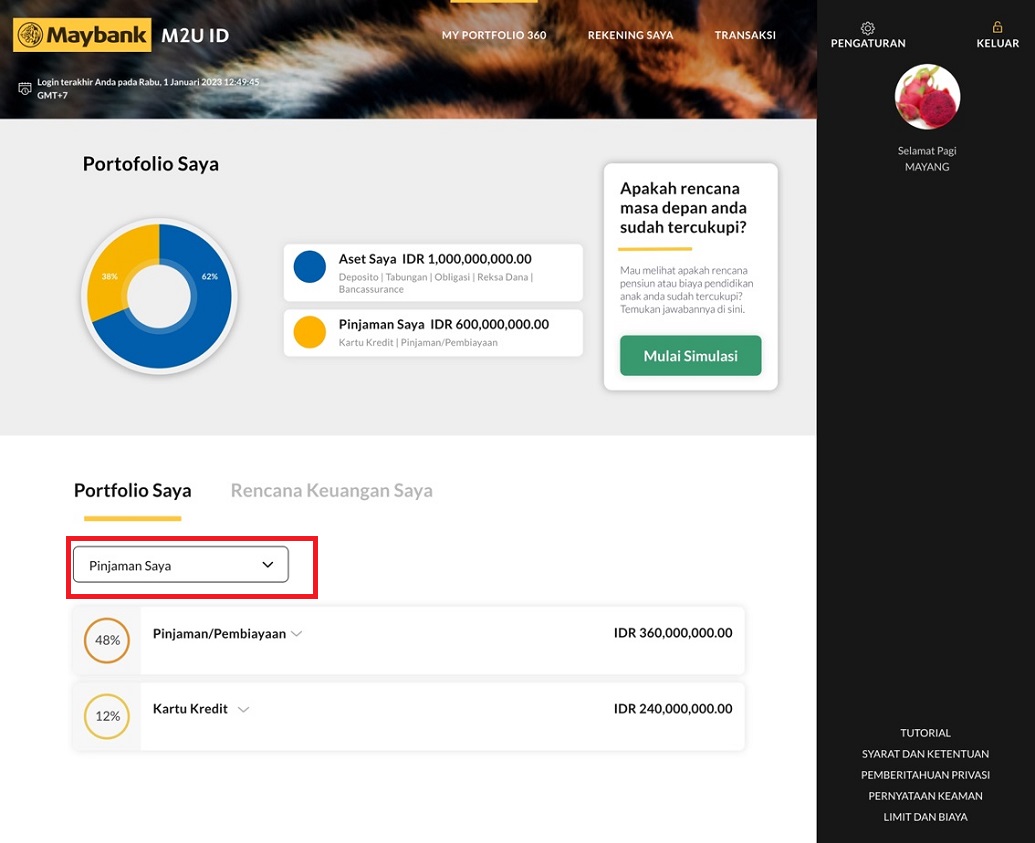Screen dimensions: 1035x843
Task: Click the blue Aset Saya circle
Action: (310, 267)
